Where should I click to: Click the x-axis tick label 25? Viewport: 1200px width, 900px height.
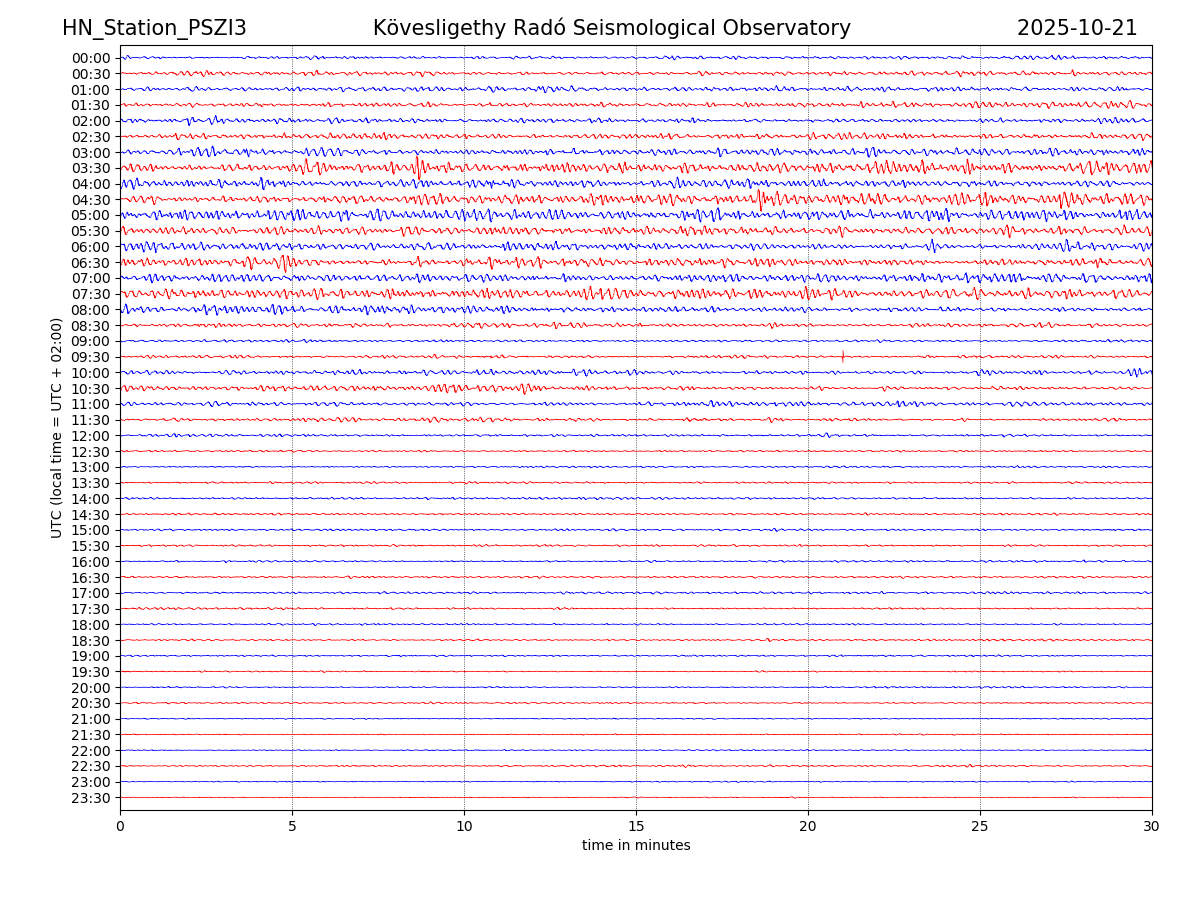point(980,826)
